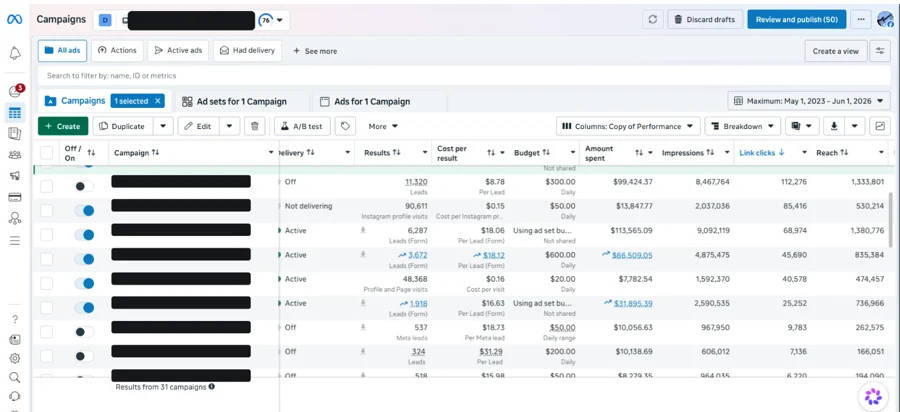Switch to the Active ads view tab
This screenshot has height=412, width=900.
178,50
